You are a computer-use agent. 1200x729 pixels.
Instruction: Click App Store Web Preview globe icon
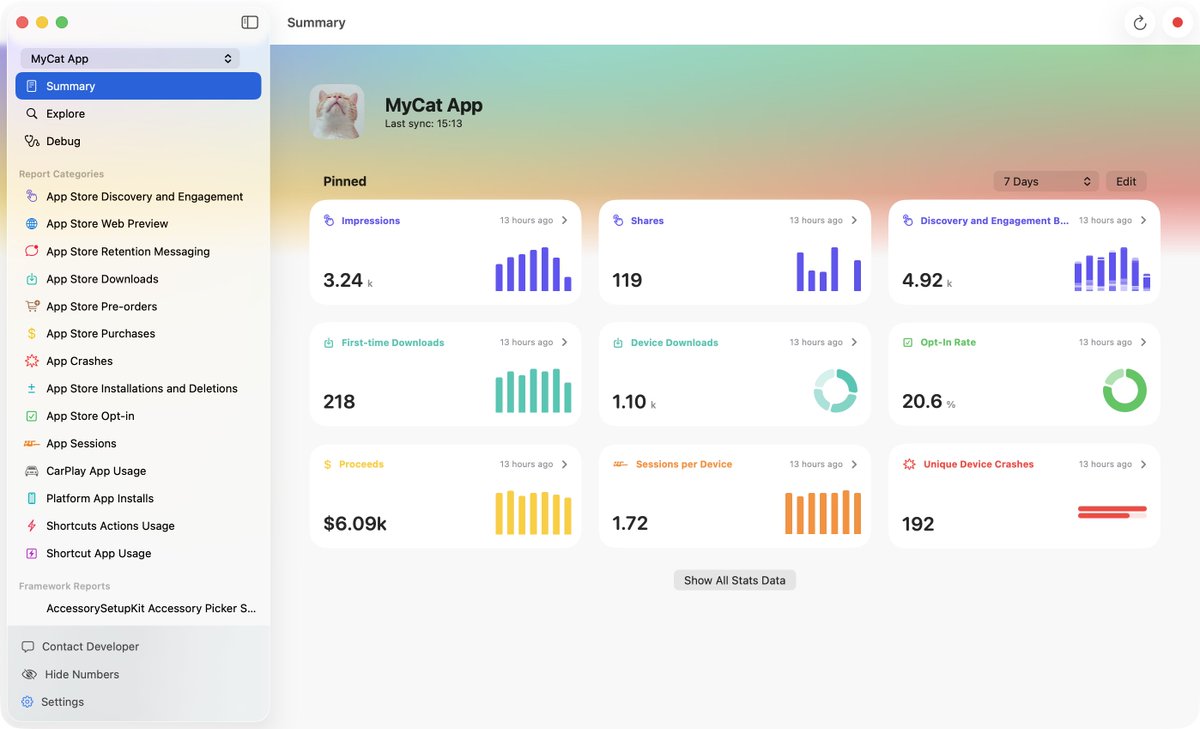(32, 224)
